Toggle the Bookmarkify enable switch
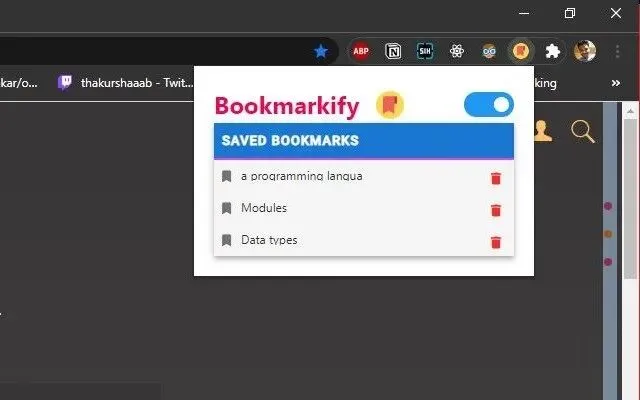The width and height of the screenshot is (640, 400). pyautogui.click(x=489, y=104)
